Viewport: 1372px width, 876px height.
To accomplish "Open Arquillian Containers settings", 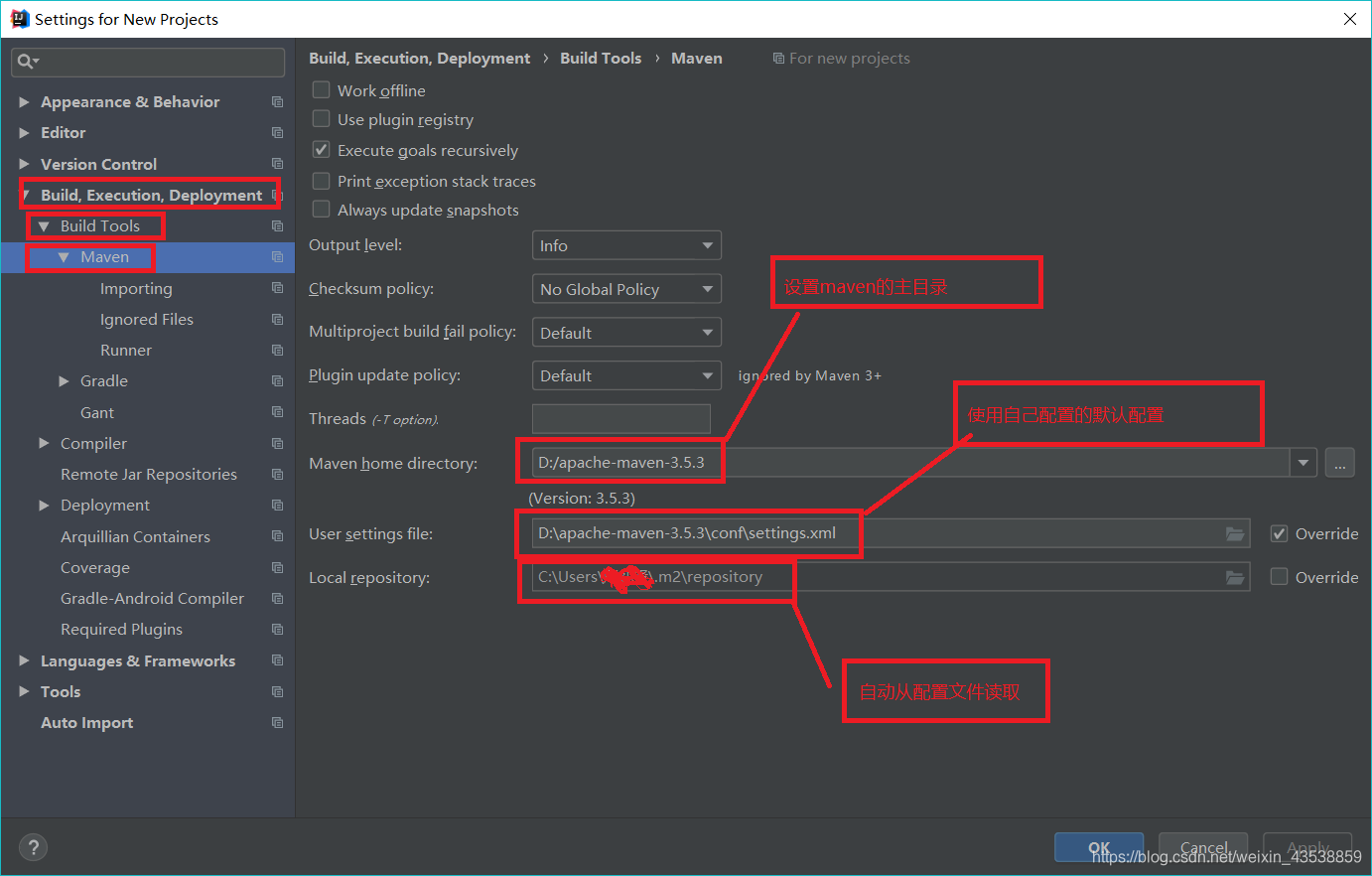I will click(135, 536).
